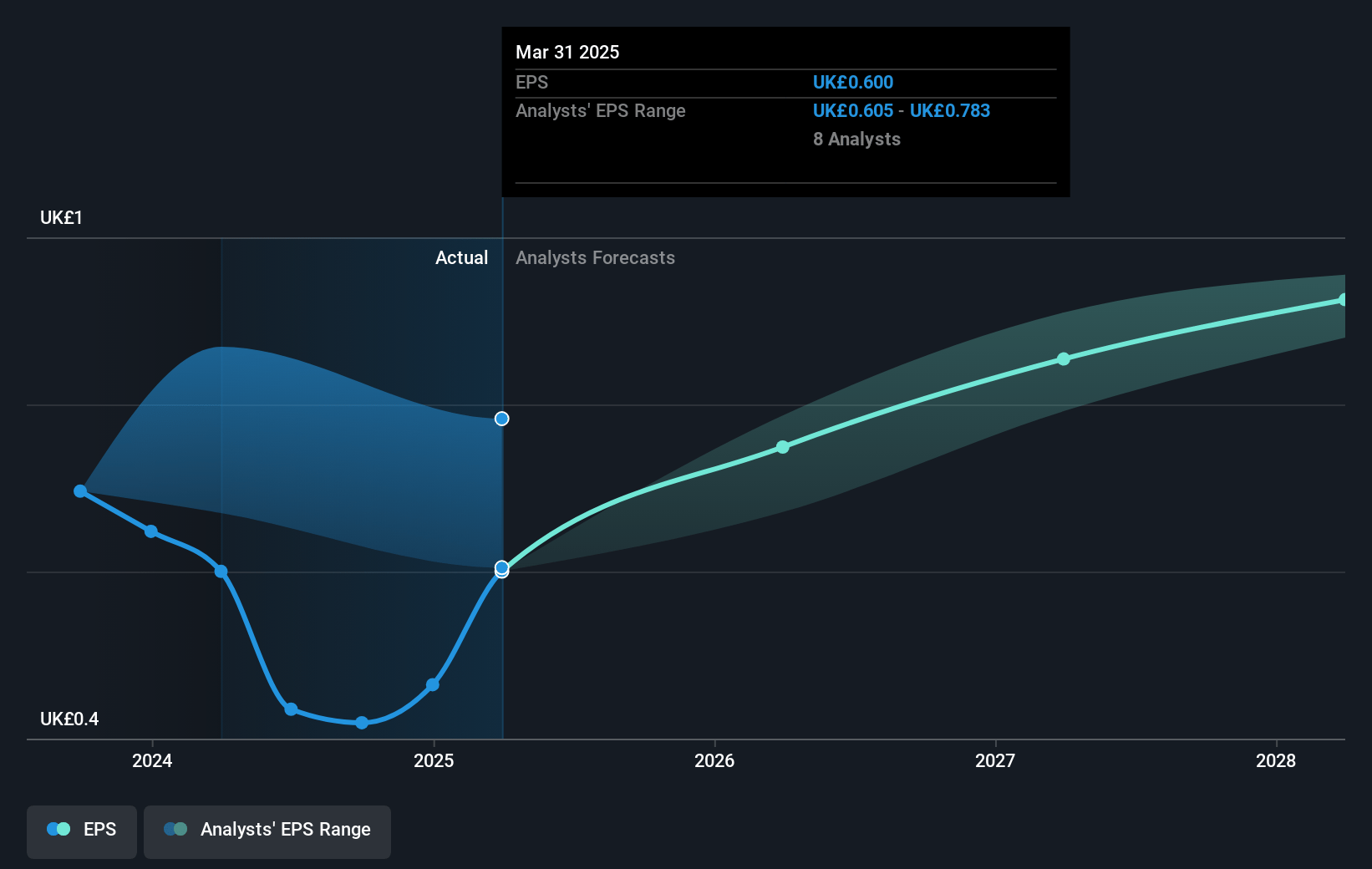
Task: Select the 2027 forecast data point
Action: point(1064,359)
